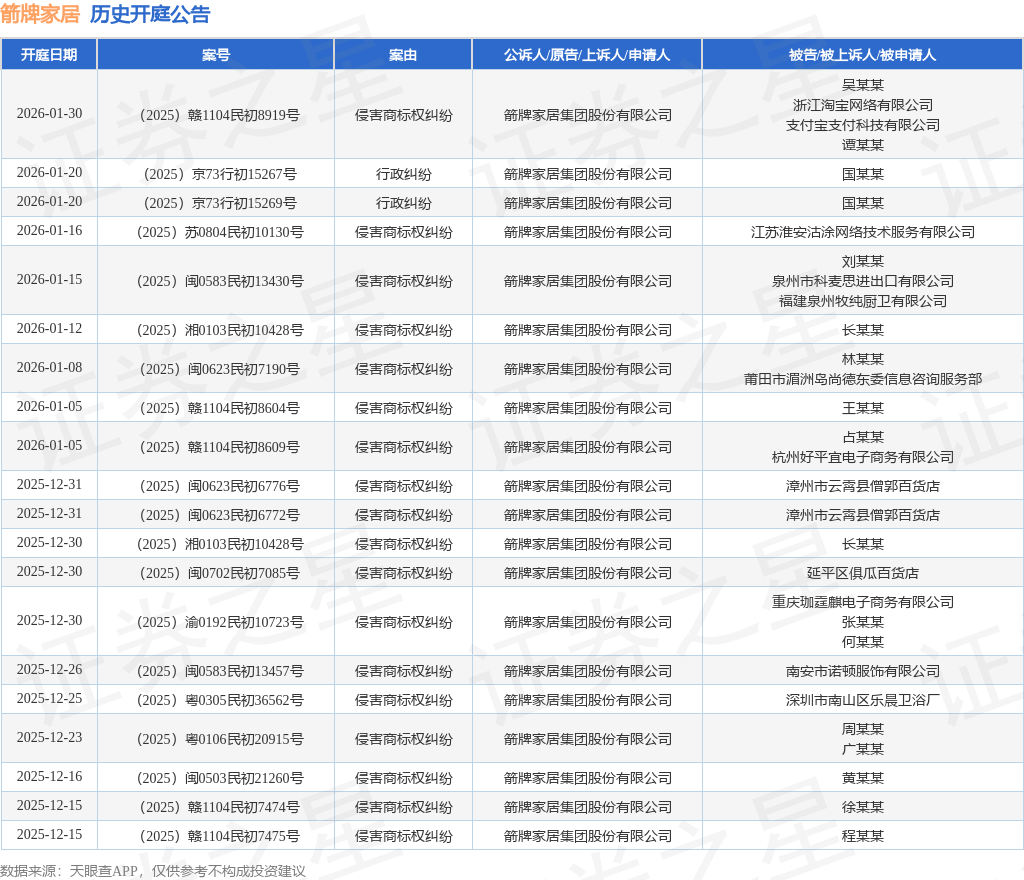Click defendant 徐某某
The image size is (1024, 880).
[863, 807]
